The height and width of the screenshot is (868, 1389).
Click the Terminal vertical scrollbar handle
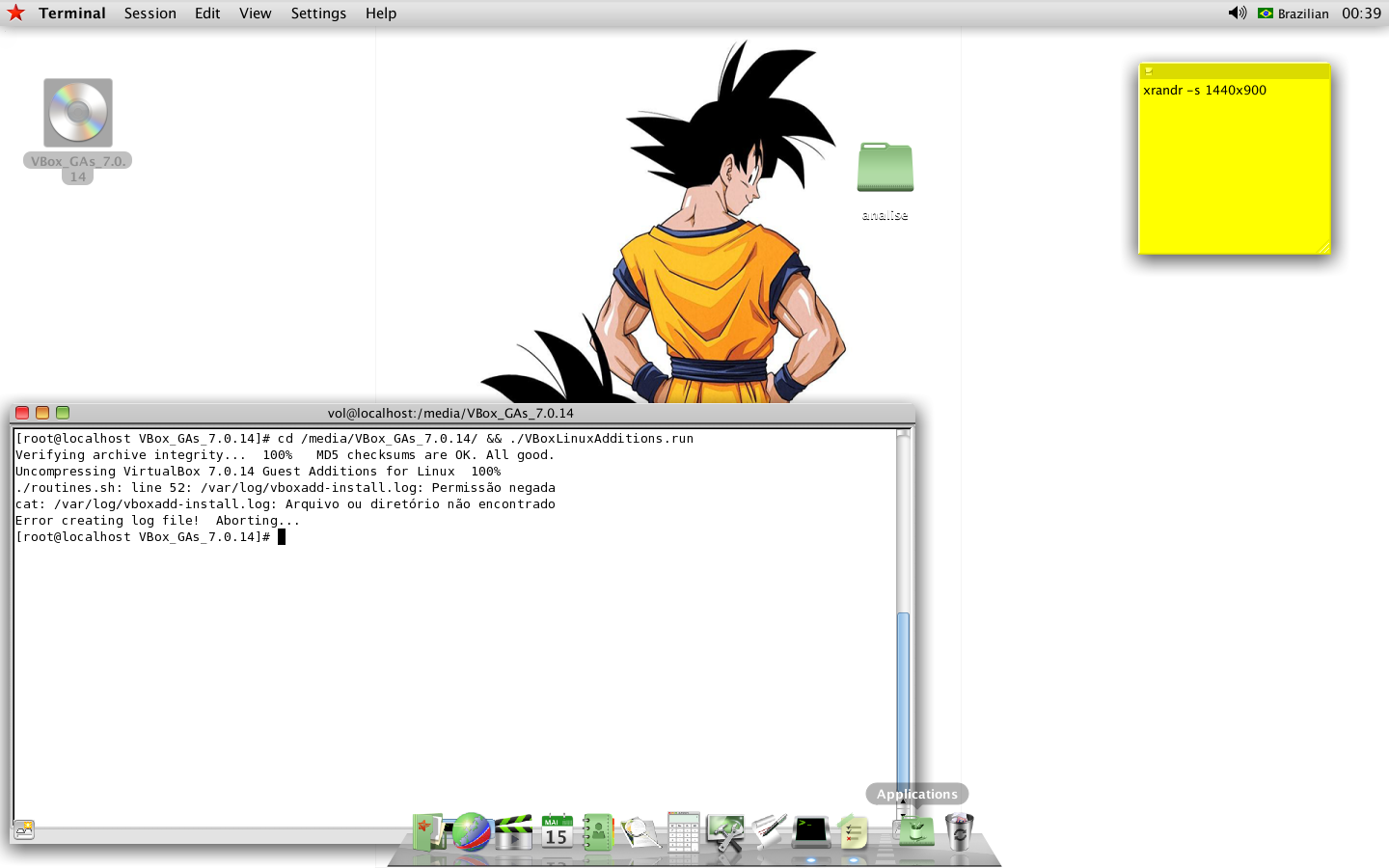[x=903, y=702]
